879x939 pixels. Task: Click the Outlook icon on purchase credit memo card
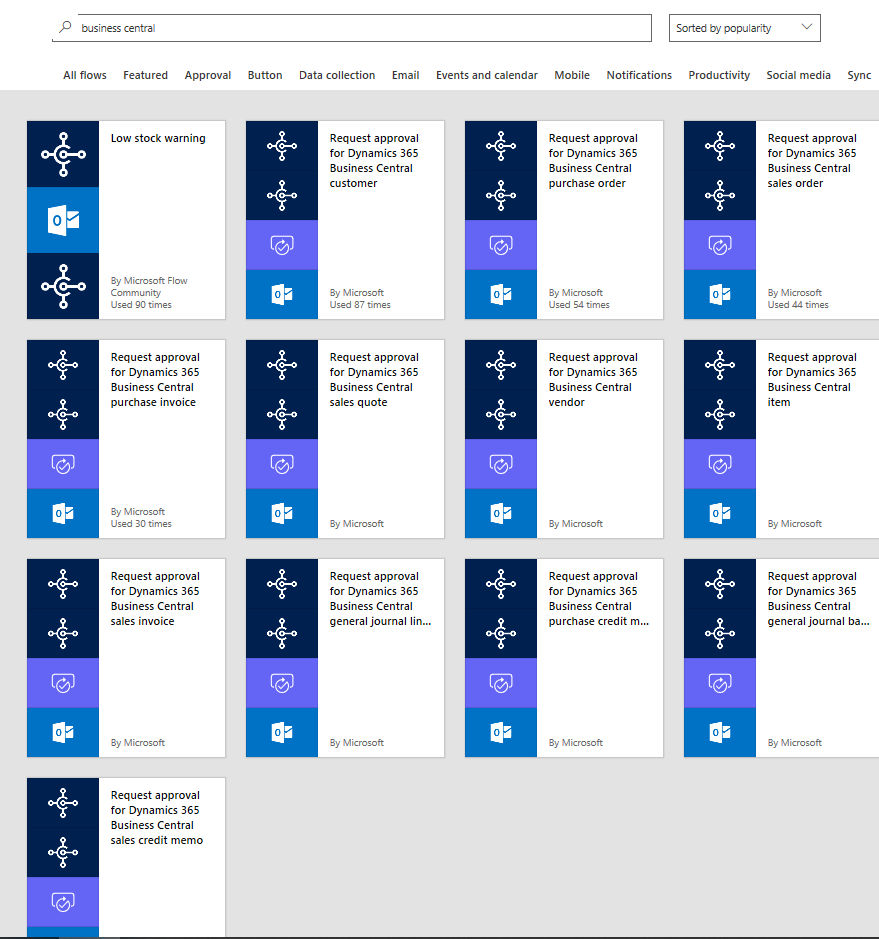[x=501, y=732]
